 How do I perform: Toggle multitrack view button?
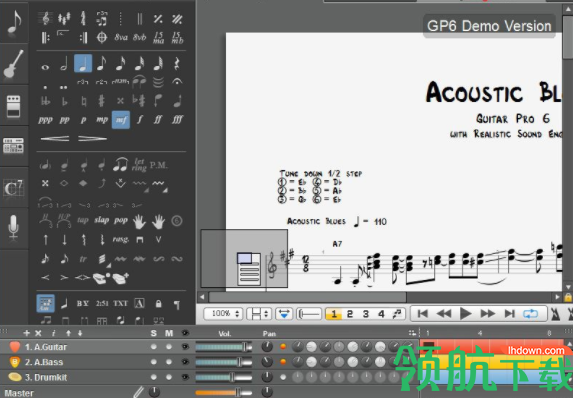pos(284,313)
